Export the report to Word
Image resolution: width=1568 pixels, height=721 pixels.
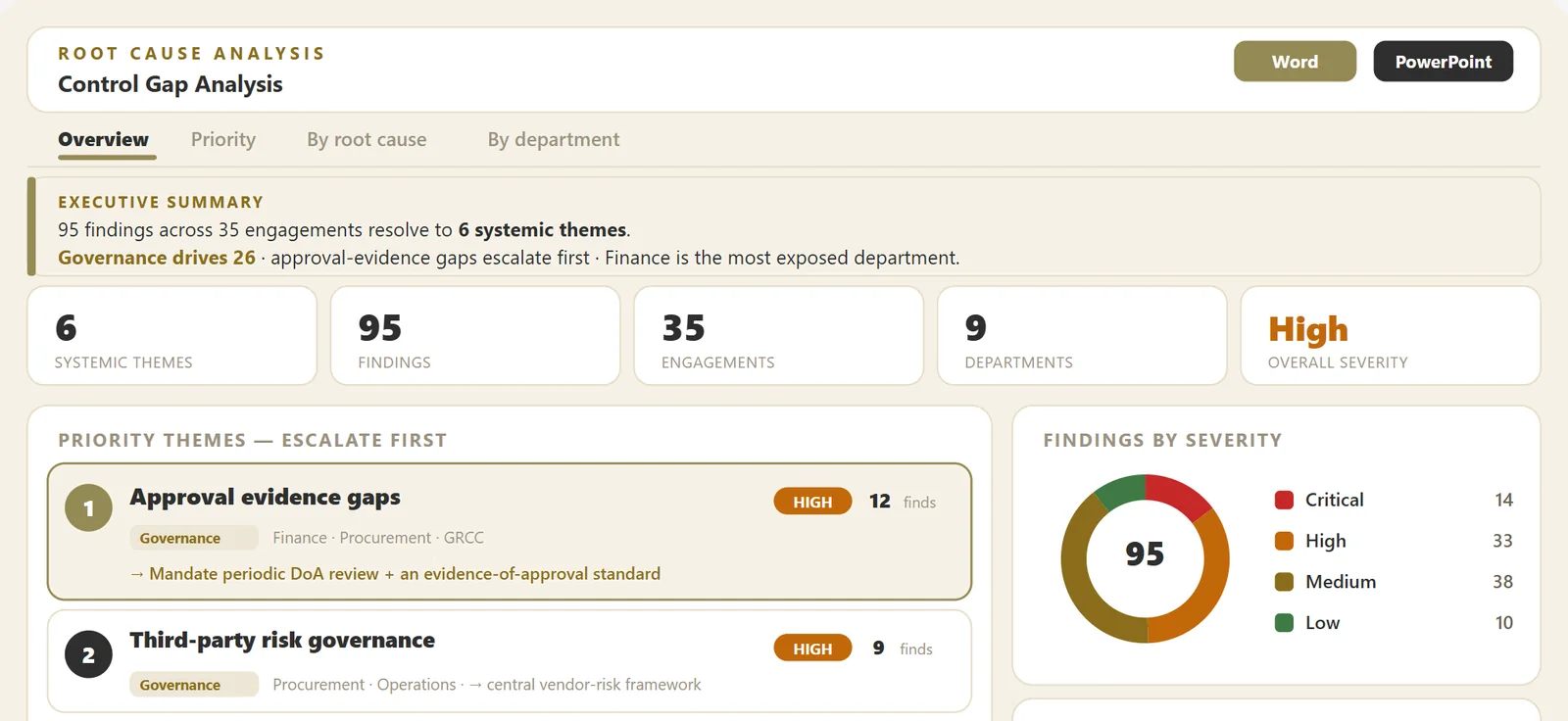tap(1295, 62)
